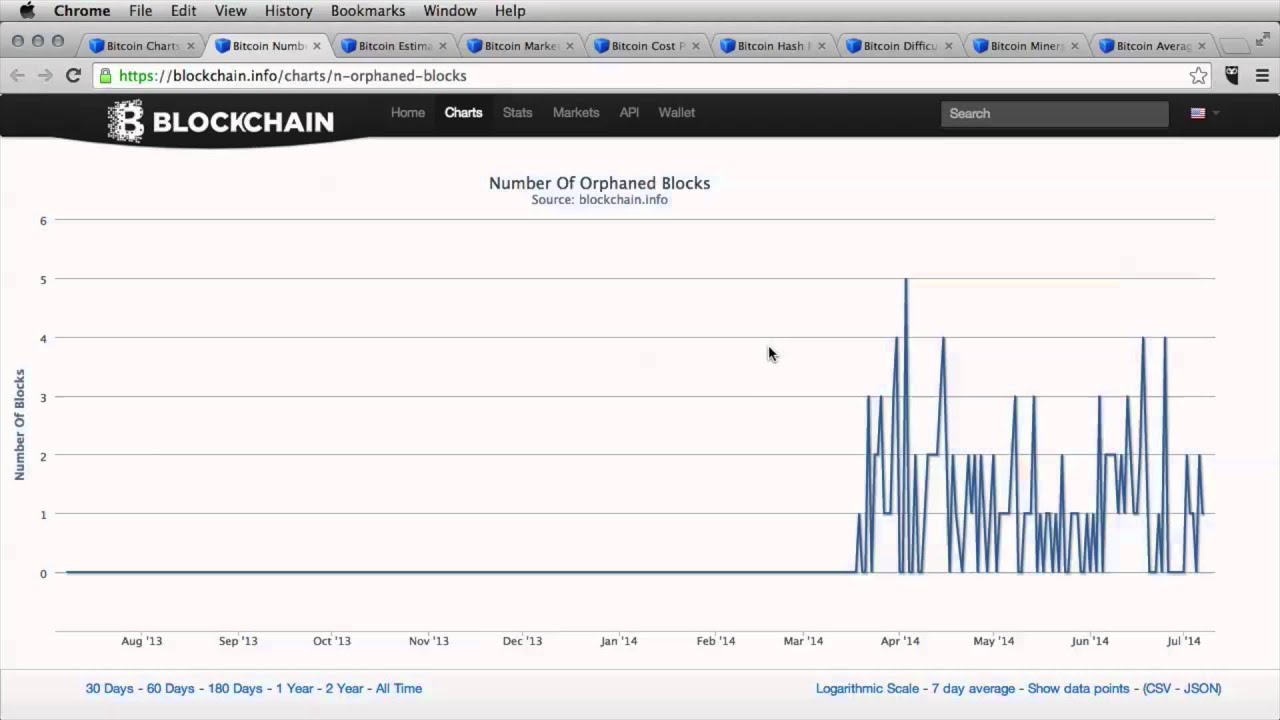
Task: Show 1 Year of chart data
Action: point(294,688)
